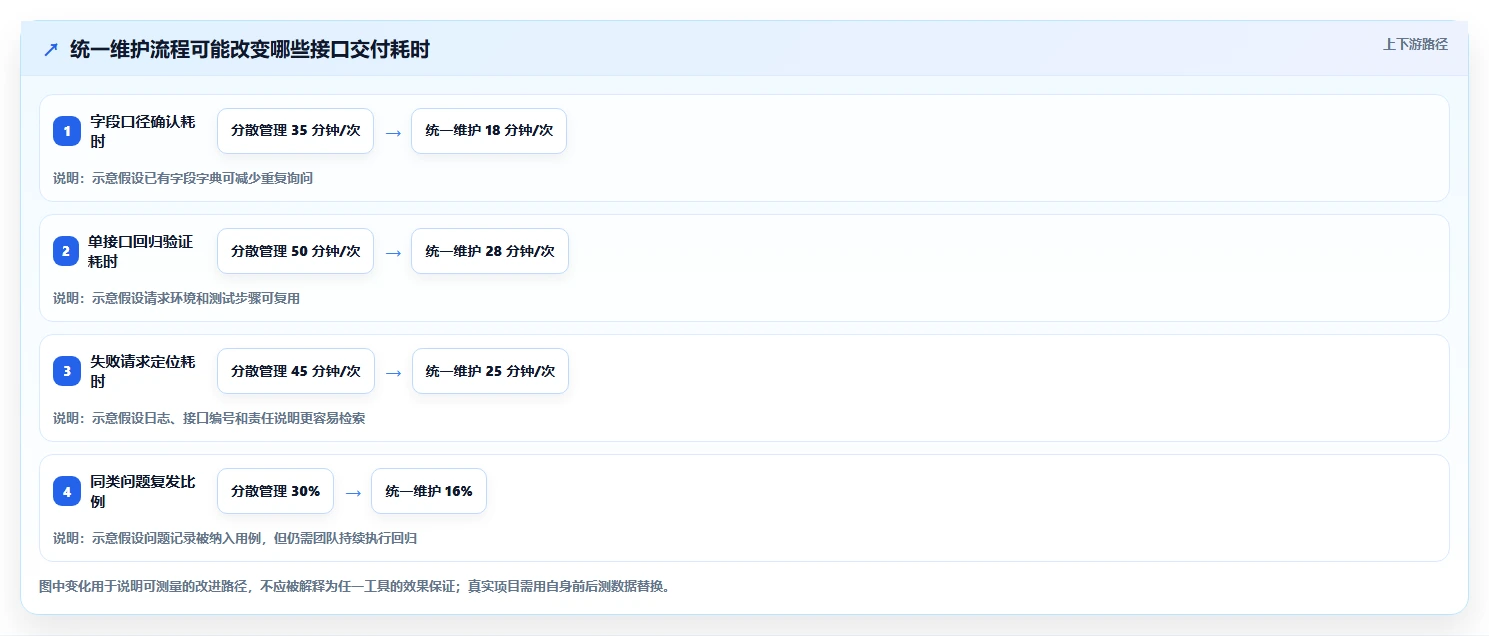Click the 单接口回归验证耗时 heading
The image size is (1489, 636).
(x=142, y=251)
